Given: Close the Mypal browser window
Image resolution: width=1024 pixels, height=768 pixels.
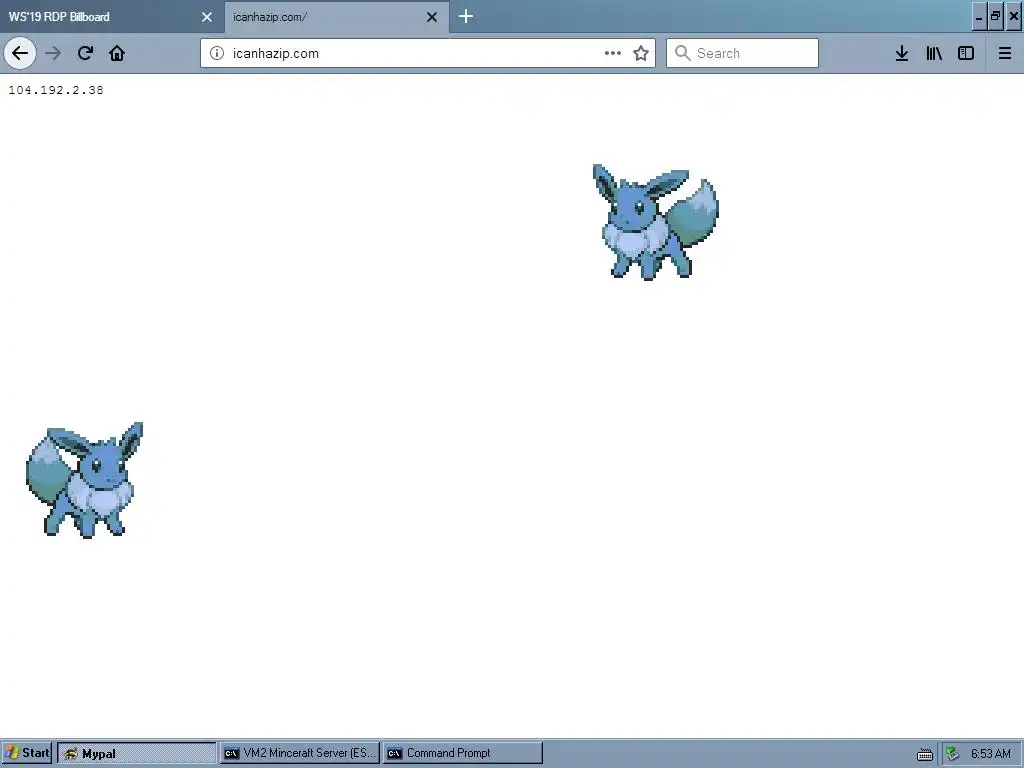Looking at the screenshot, I should click(x=1013, y=16).
